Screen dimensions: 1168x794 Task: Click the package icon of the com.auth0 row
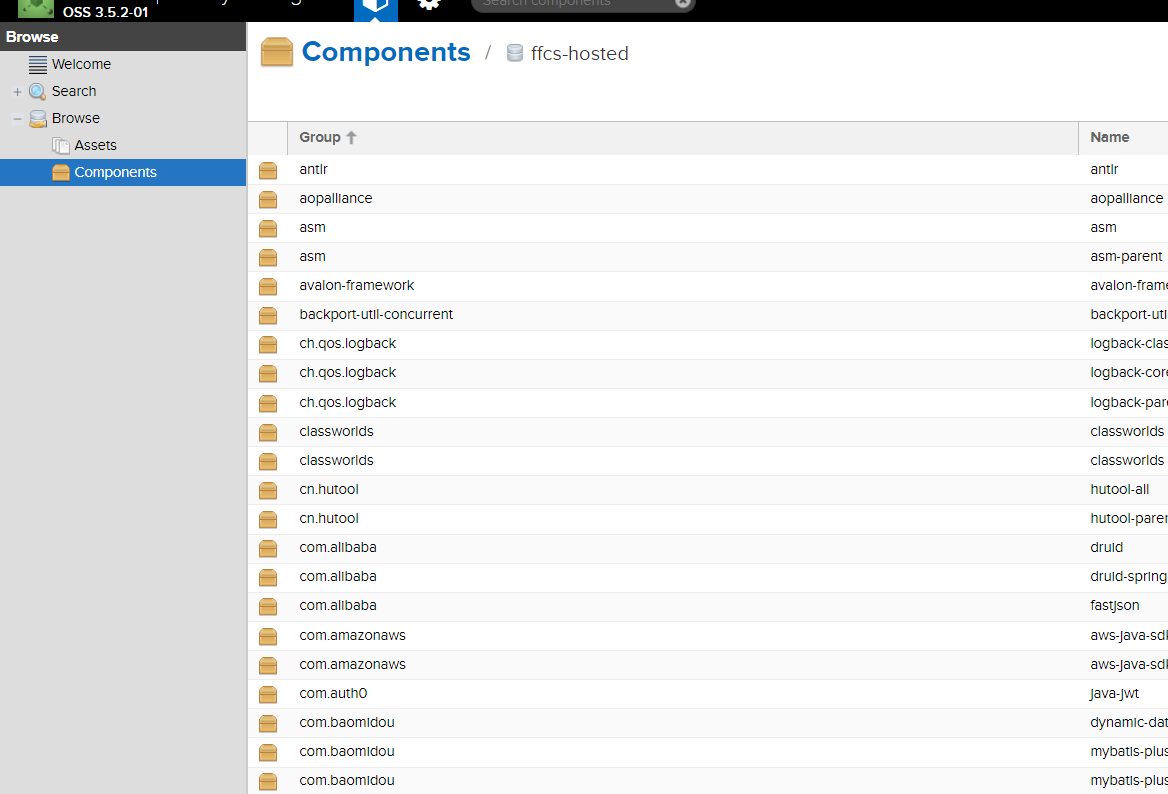(268, 694)
